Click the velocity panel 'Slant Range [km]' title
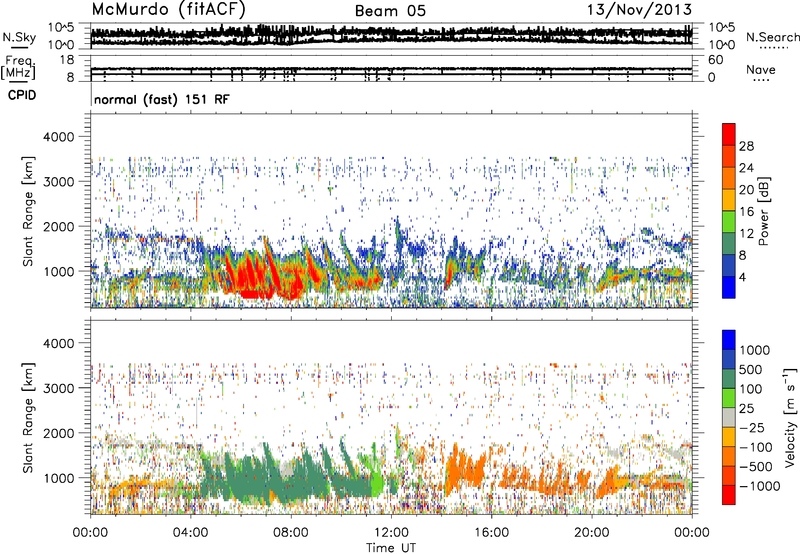800x554 pixels. (x=28, y=418)
